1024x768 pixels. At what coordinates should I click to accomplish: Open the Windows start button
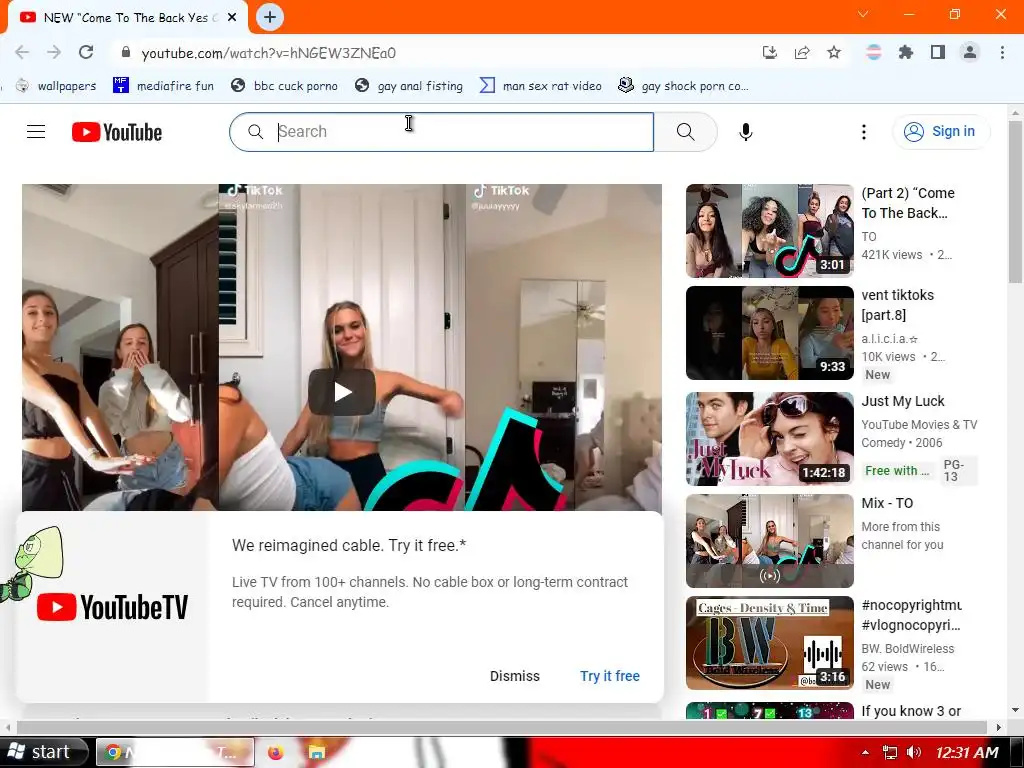tap(43, 752)
